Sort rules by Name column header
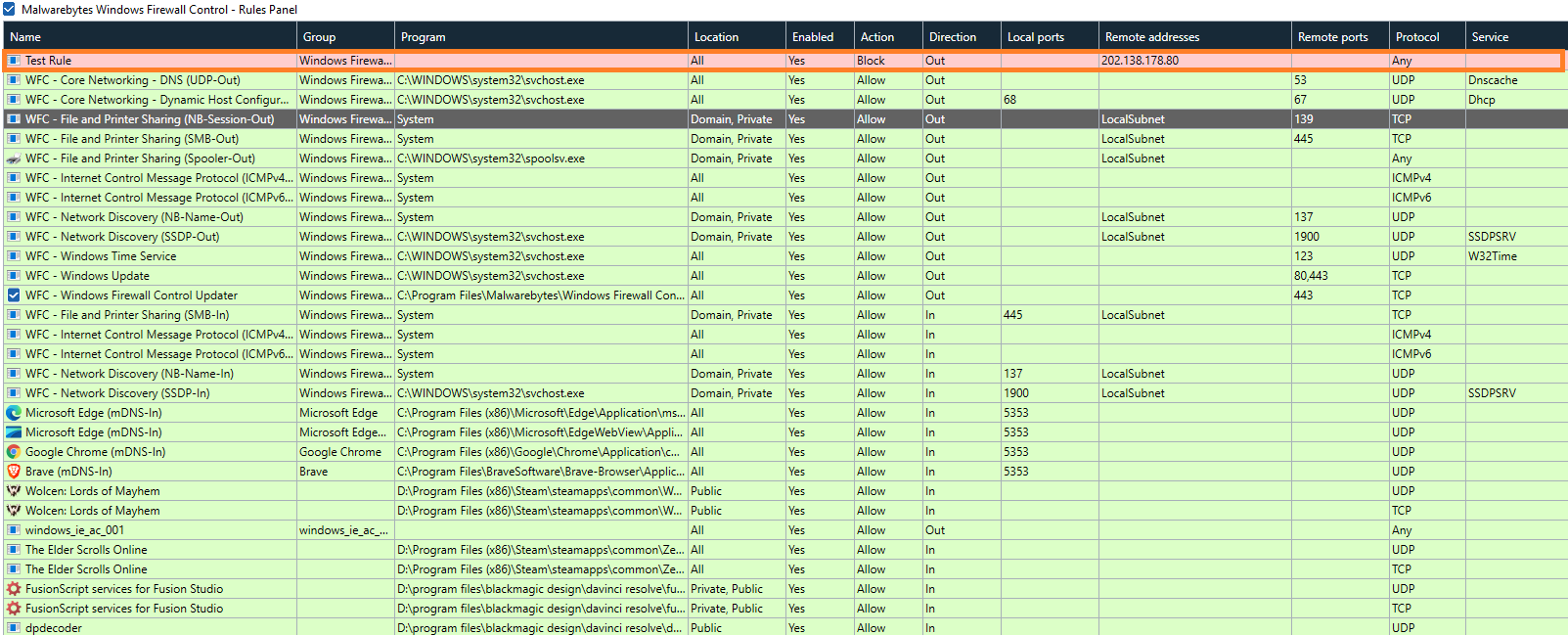 click(25, 37)
